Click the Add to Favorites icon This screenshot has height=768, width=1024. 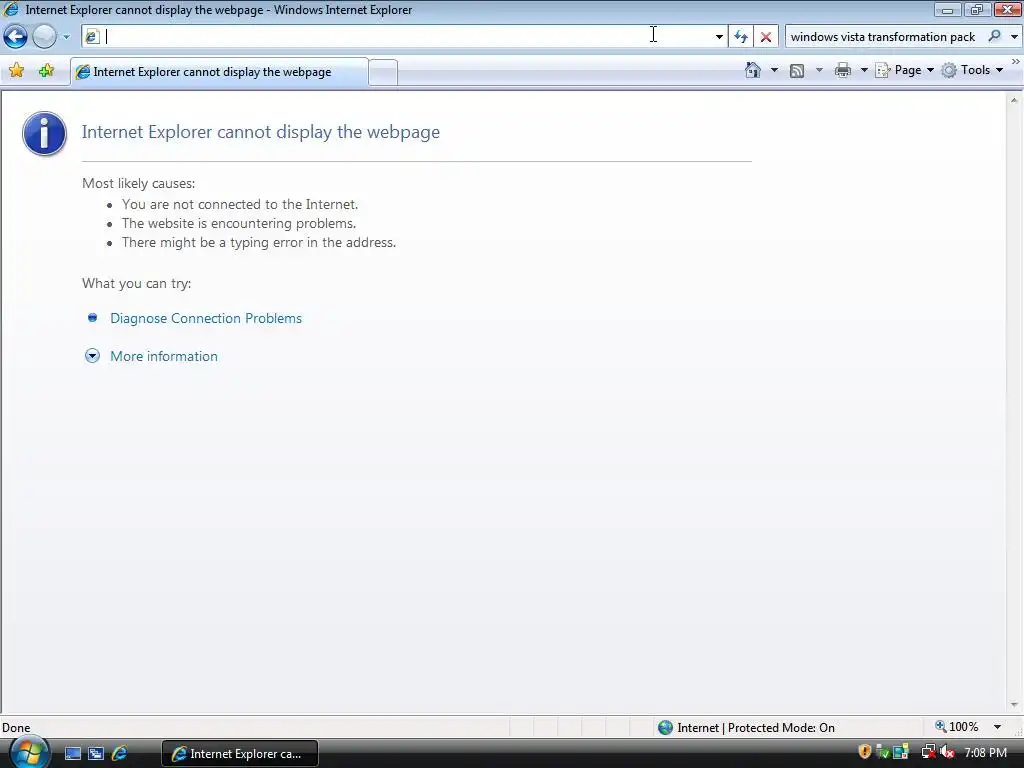(x=46, y=71)
